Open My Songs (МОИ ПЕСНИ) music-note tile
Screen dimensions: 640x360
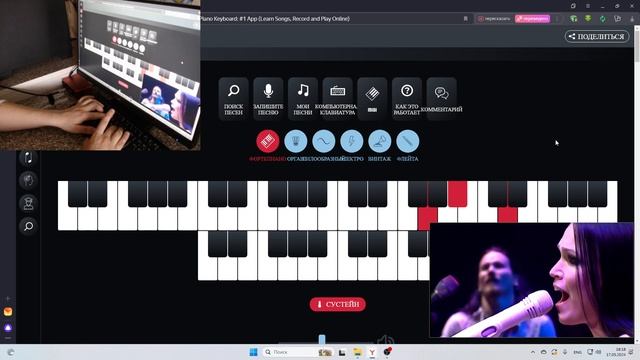(x=303, y=99)
